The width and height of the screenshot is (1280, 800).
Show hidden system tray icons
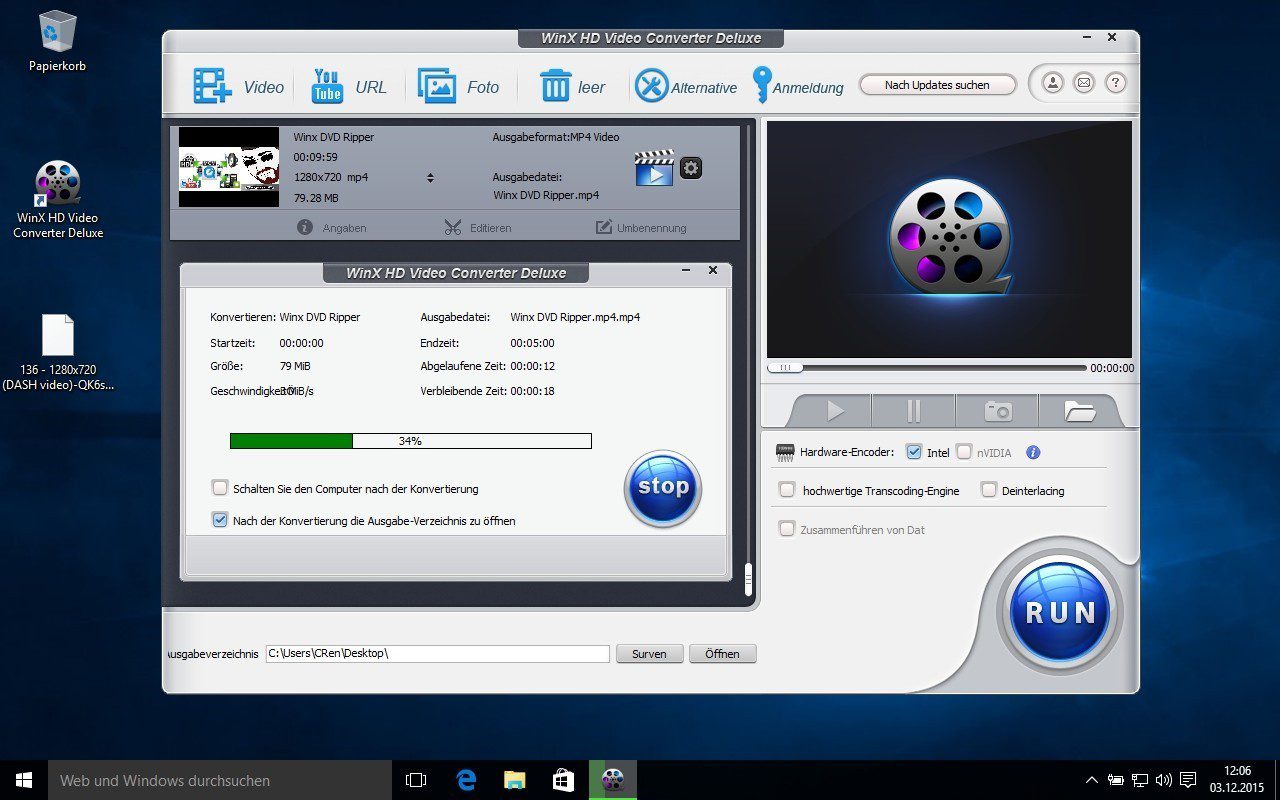[1091, 780]
